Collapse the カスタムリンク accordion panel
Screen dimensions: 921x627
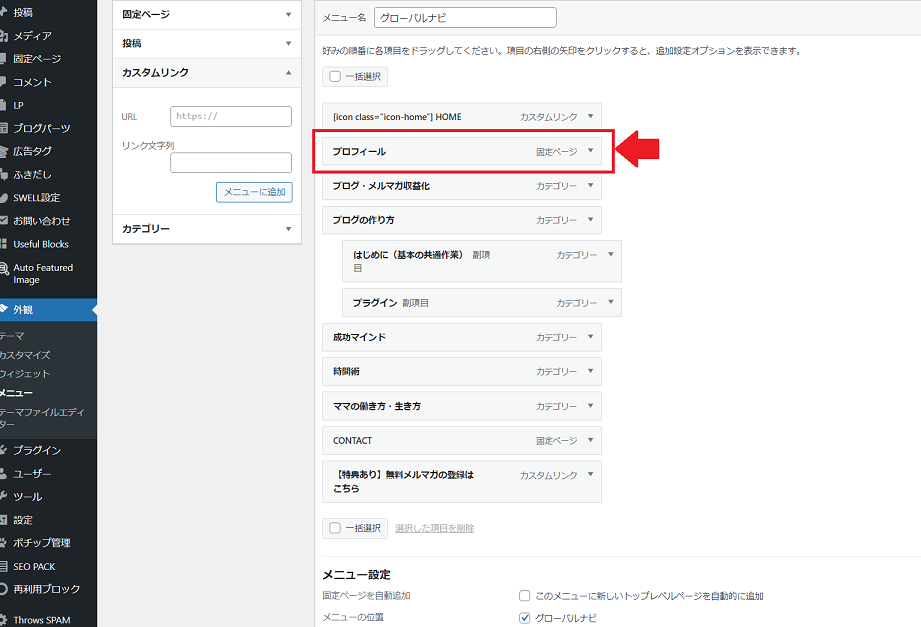[x=207, y=73]
